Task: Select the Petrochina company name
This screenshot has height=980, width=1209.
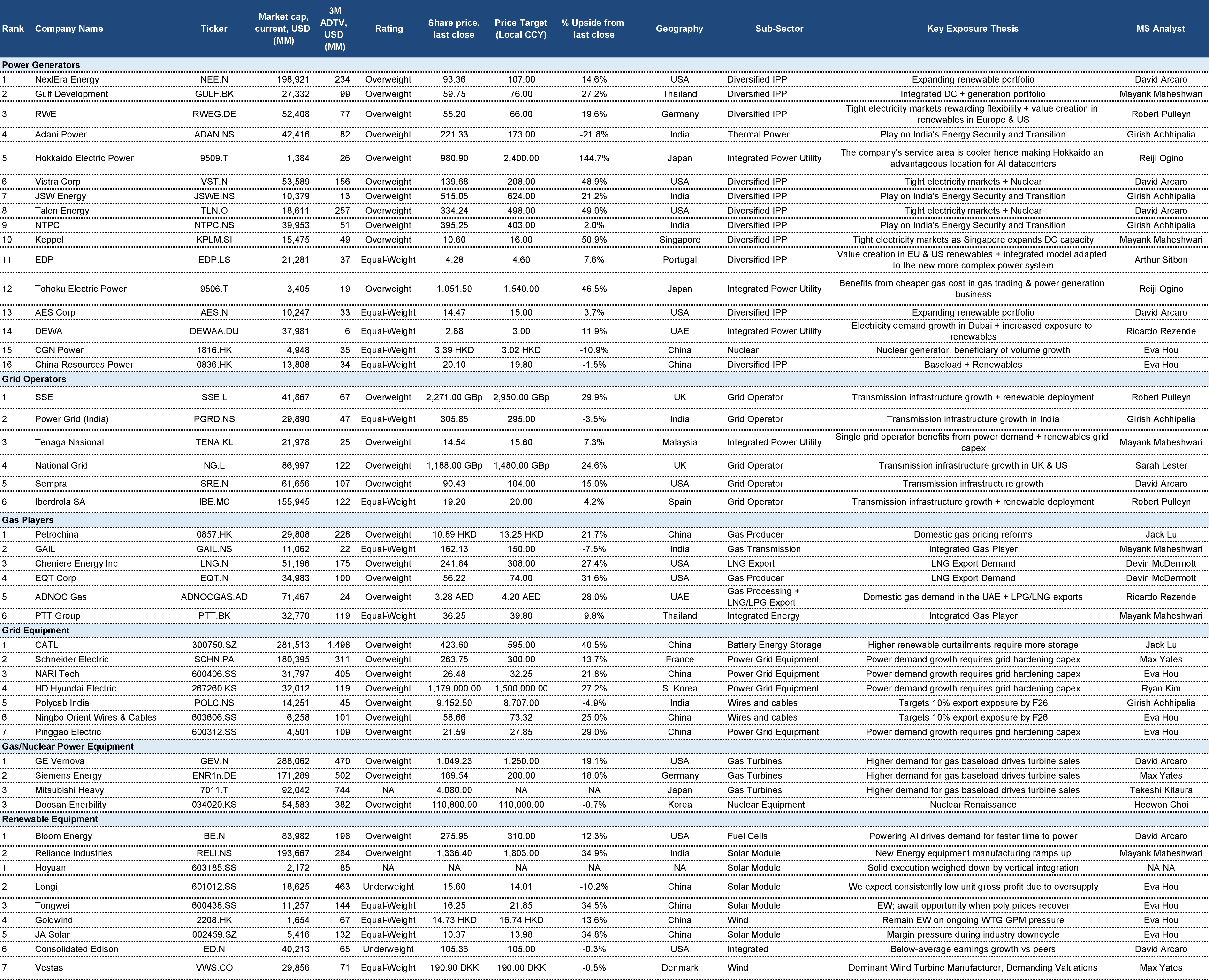Action: click(x=56, y=535)
